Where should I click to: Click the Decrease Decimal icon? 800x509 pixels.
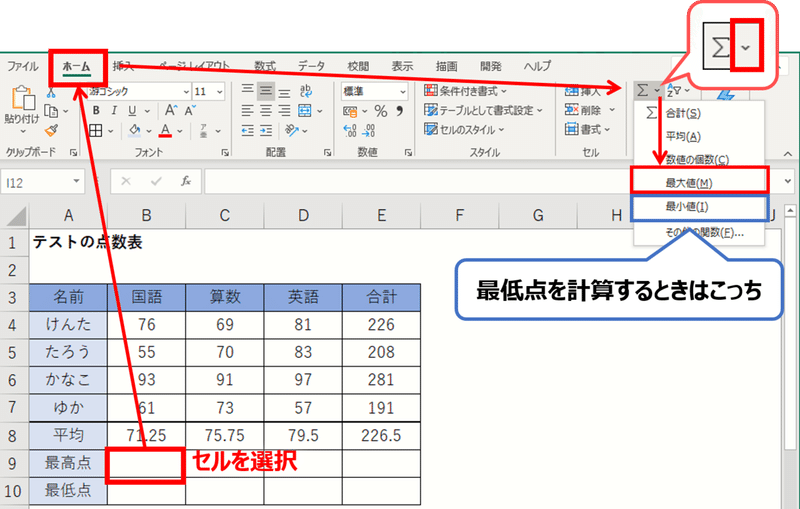coord(369,131)
